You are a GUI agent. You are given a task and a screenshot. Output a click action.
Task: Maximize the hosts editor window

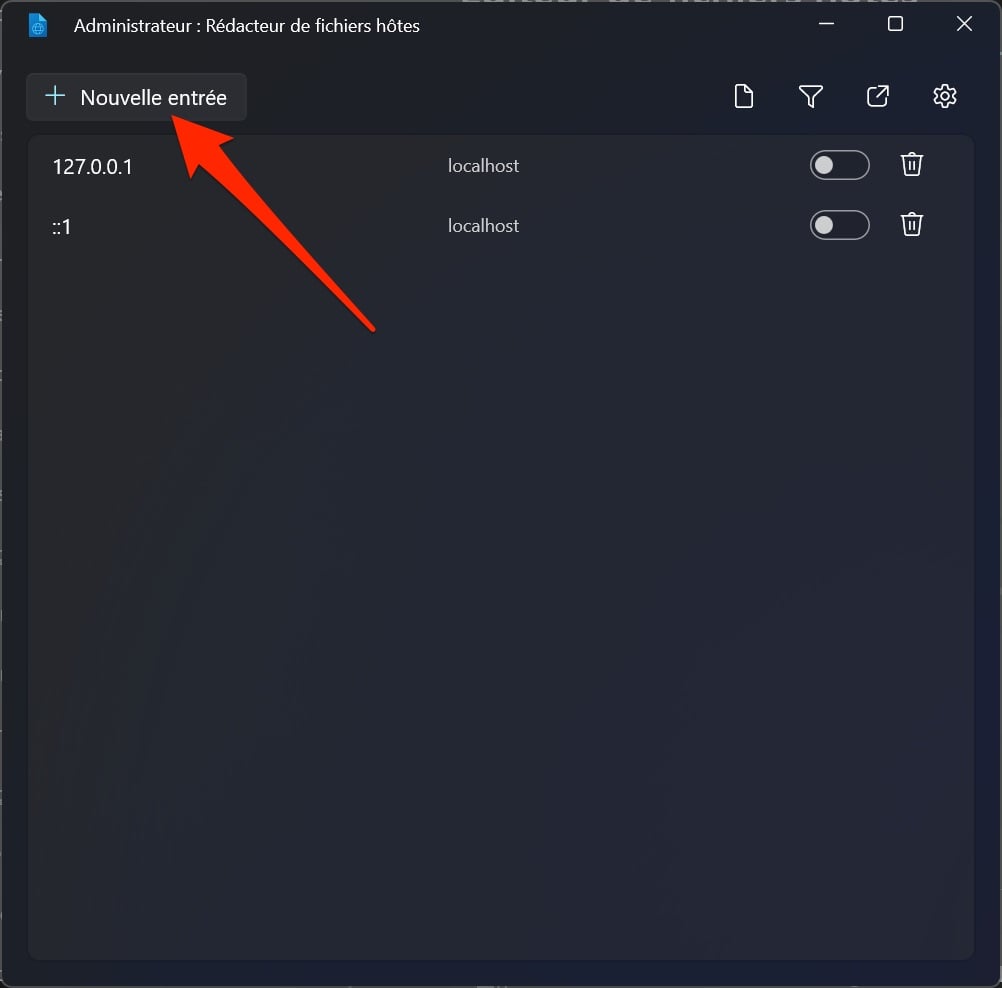coord(895,24)
